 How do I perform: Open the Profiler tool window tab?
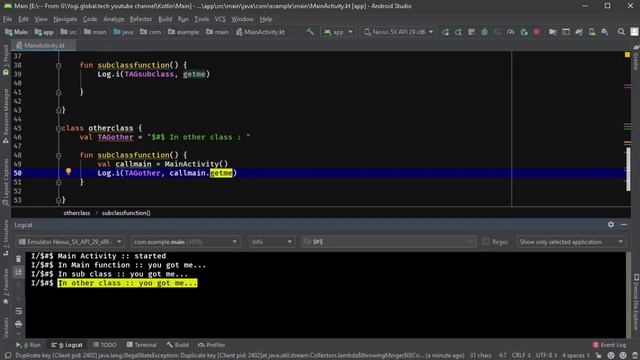(211, 345)
